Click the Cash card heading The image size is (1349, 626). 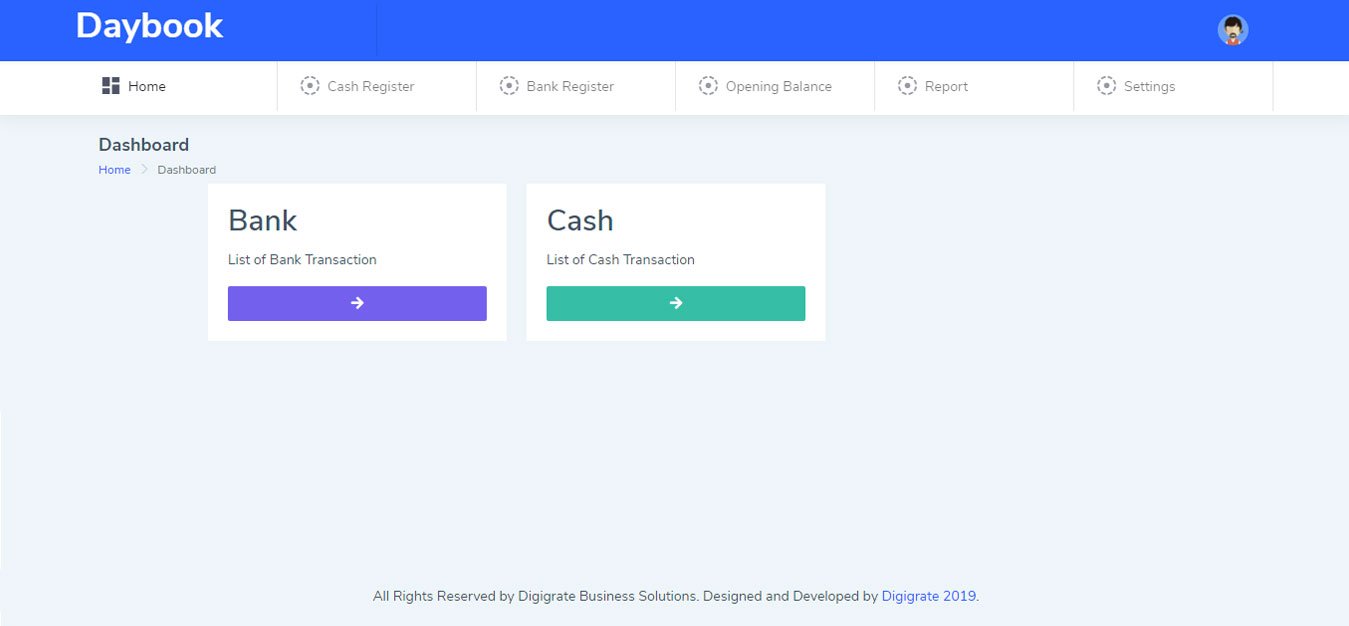(580, 220)
